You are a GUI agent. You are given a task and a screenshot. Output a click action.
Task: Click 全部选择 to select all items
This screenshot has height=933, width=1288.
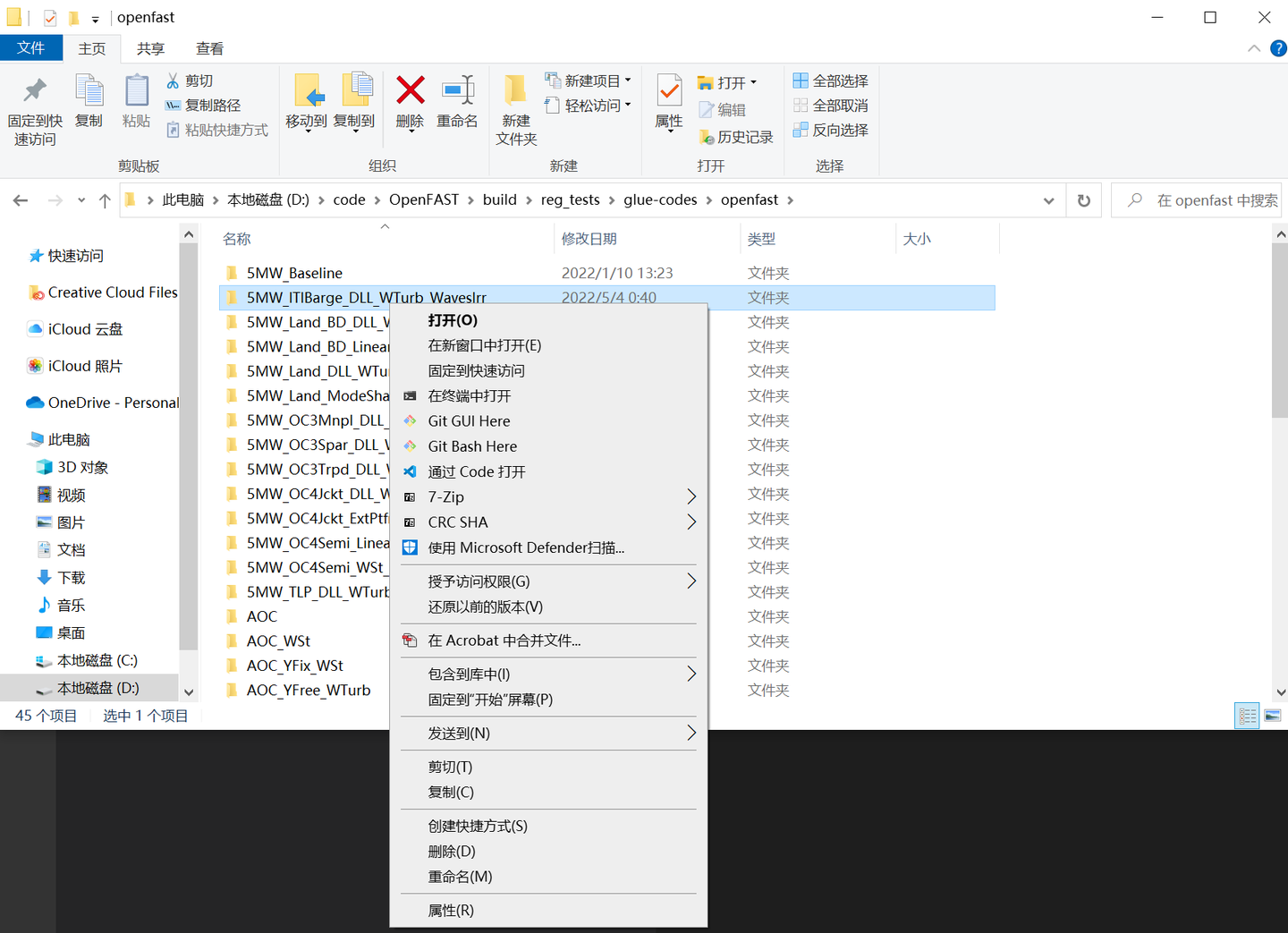(x=830, y=80)
